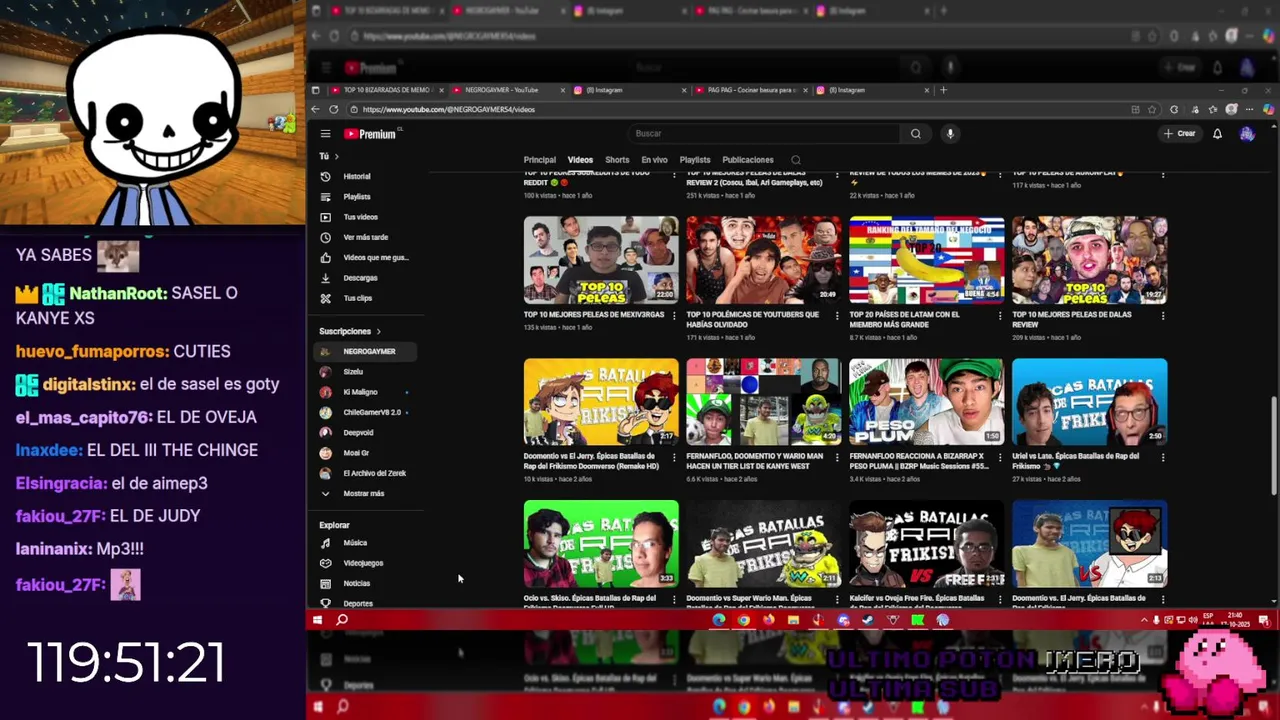This screenshot has height=720, width=1280.
Task: Open Ver más tarde list
Action: click(366, 237)
